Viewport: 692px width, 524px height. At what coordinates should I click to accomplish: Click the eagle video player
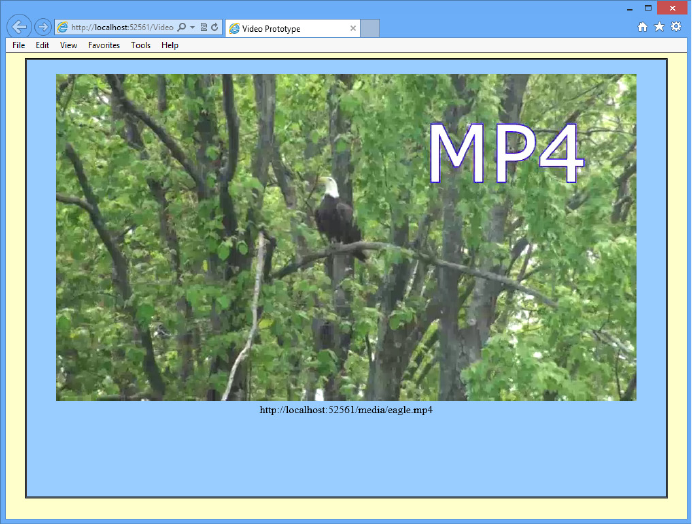click(x=346, y=237)
